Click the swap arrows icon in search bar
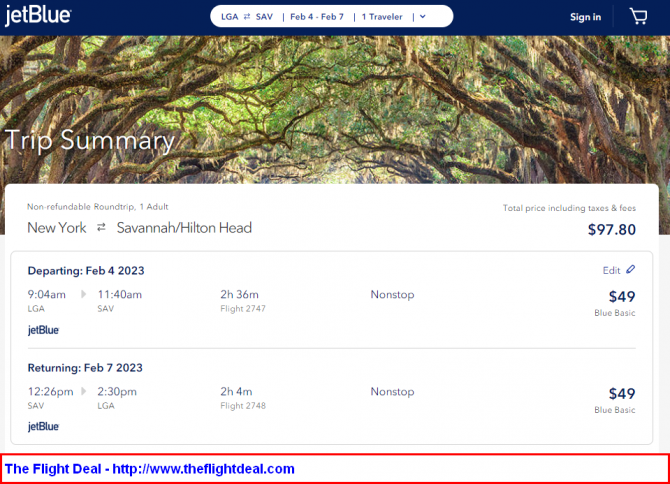 pyautogui.click(x=247, y=17)
